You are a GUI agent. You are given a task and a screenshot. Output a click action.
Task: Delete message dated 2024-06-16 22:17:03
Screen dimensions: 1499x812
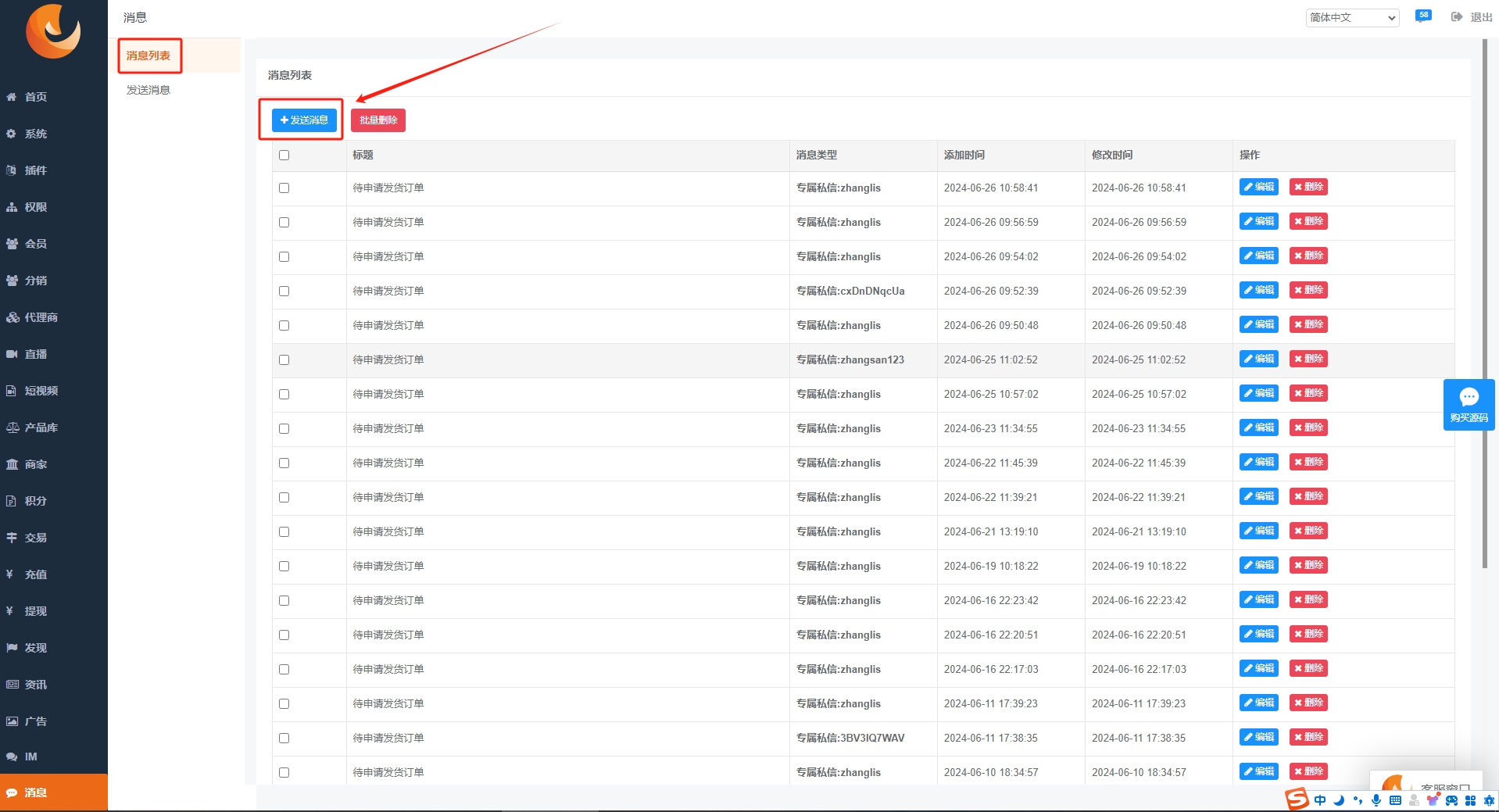point(1308,668)
